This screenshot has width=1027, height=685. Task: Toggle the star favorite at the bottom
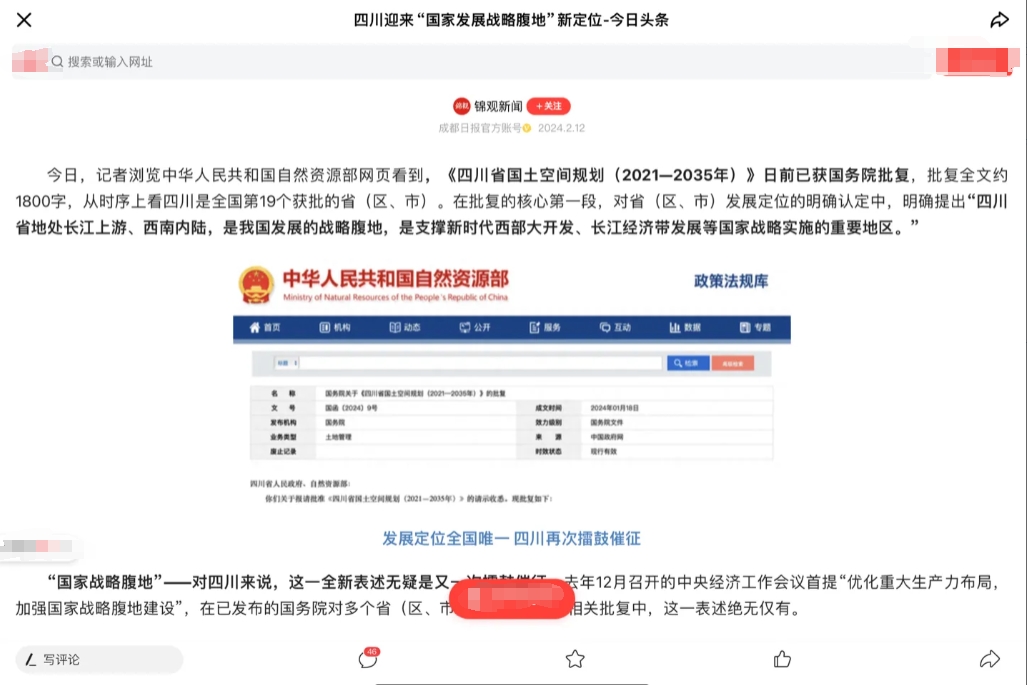pos(575,660)
